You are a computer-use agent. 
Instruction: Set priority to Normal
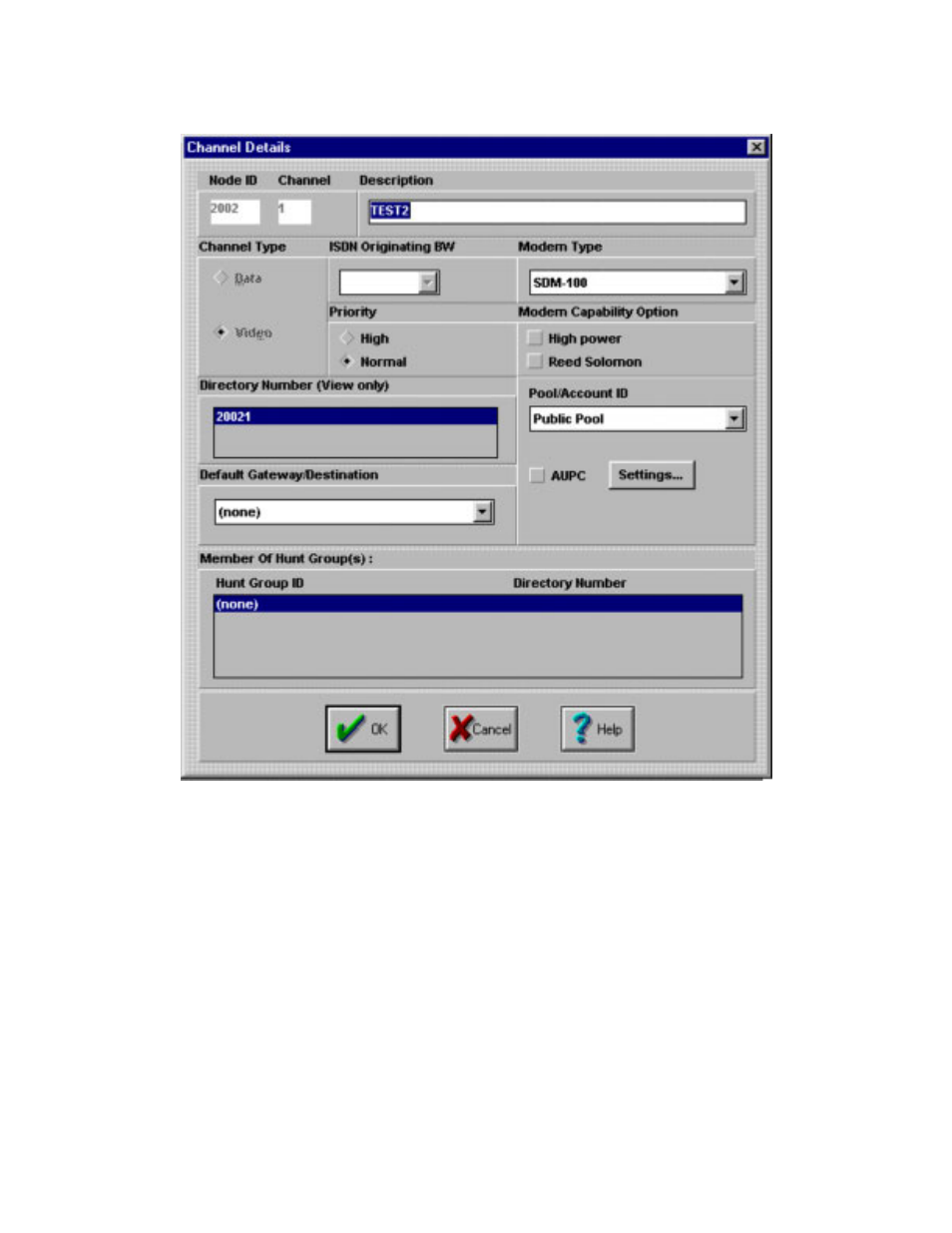coord(346,361)
